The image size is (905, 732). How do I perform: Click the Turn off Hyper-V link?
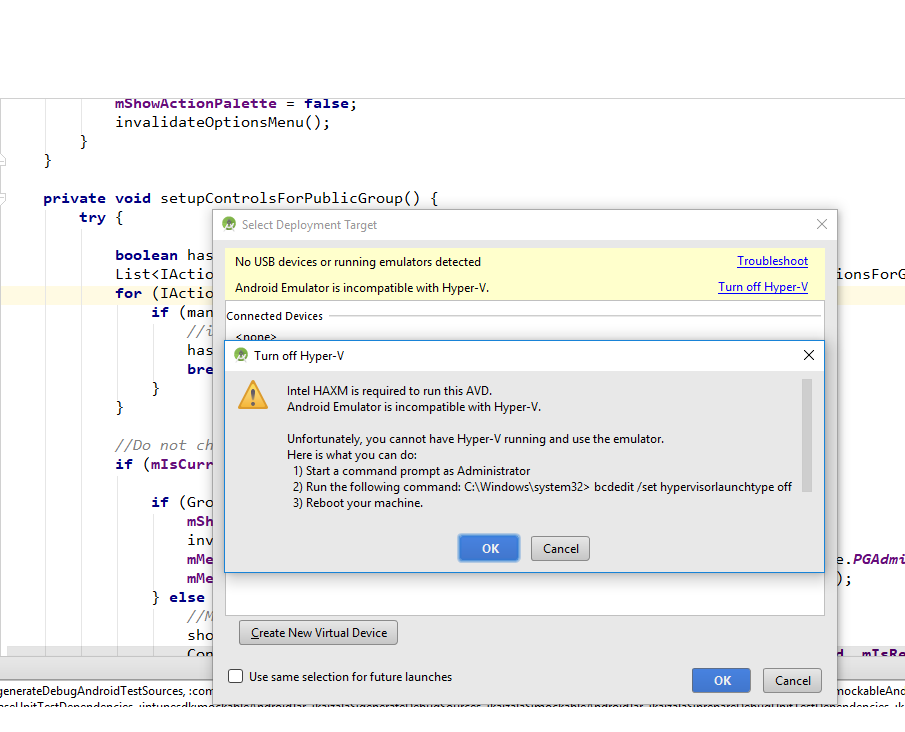point(763,286)
